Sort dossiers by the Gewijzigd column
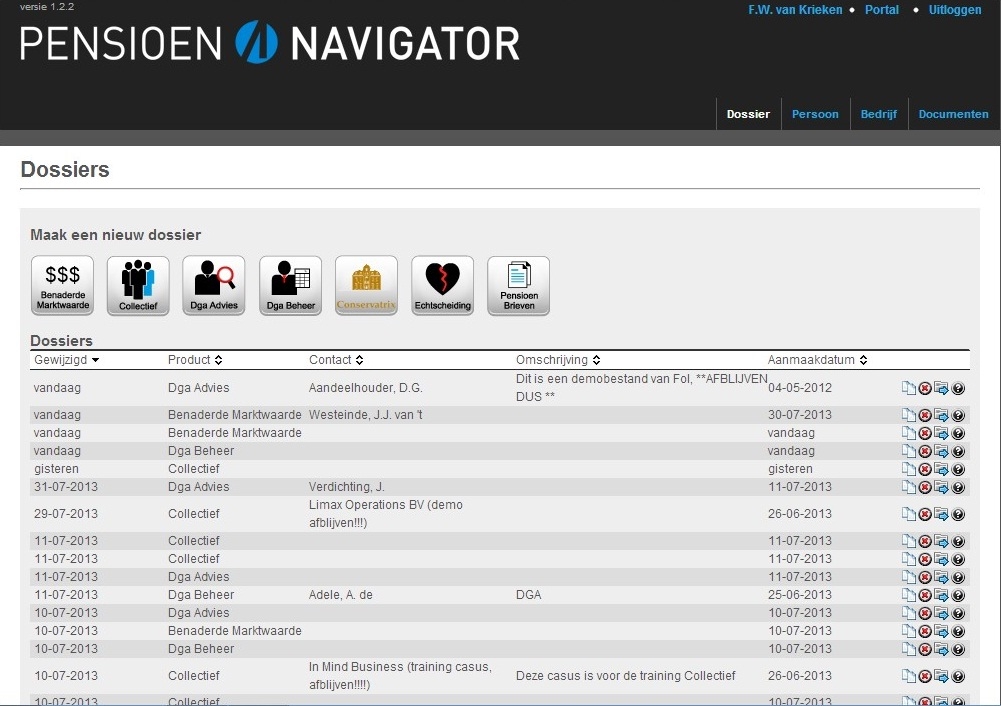The image size is (1001, 706). 67,360
